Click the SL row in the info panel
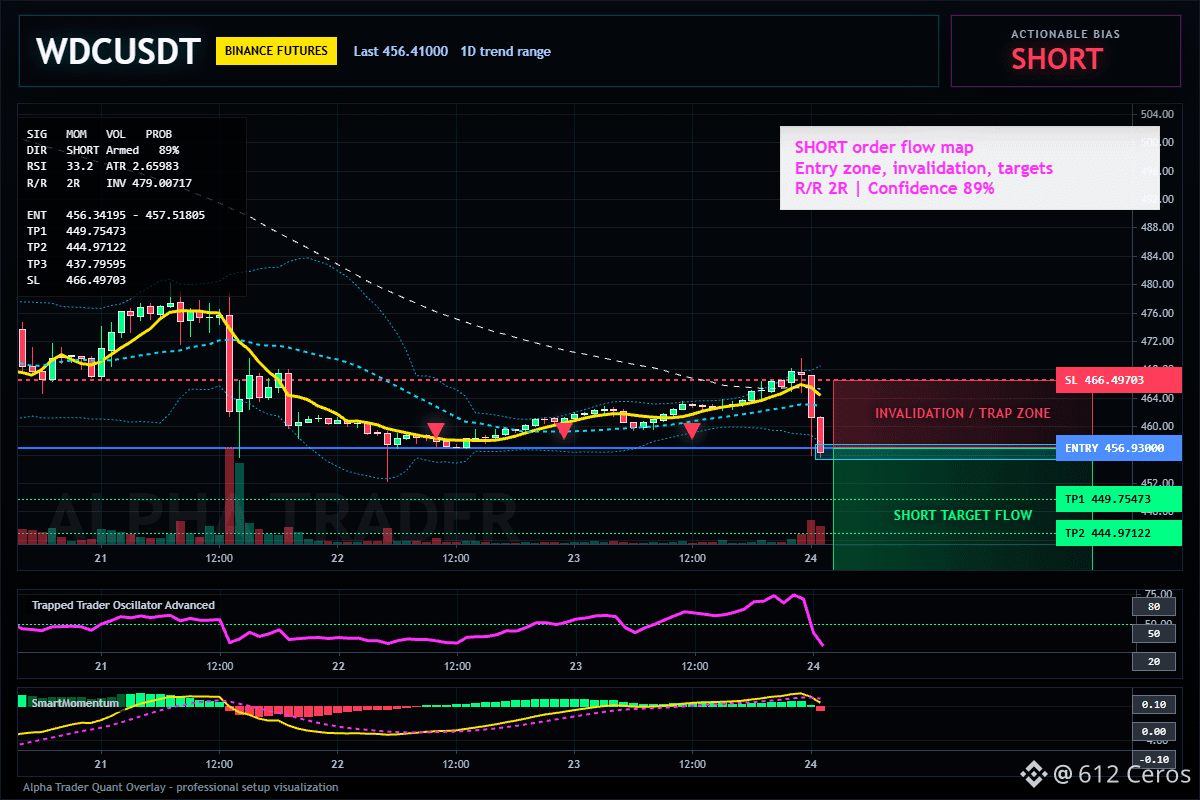1200x800 pixels. (x=76, y=280)
